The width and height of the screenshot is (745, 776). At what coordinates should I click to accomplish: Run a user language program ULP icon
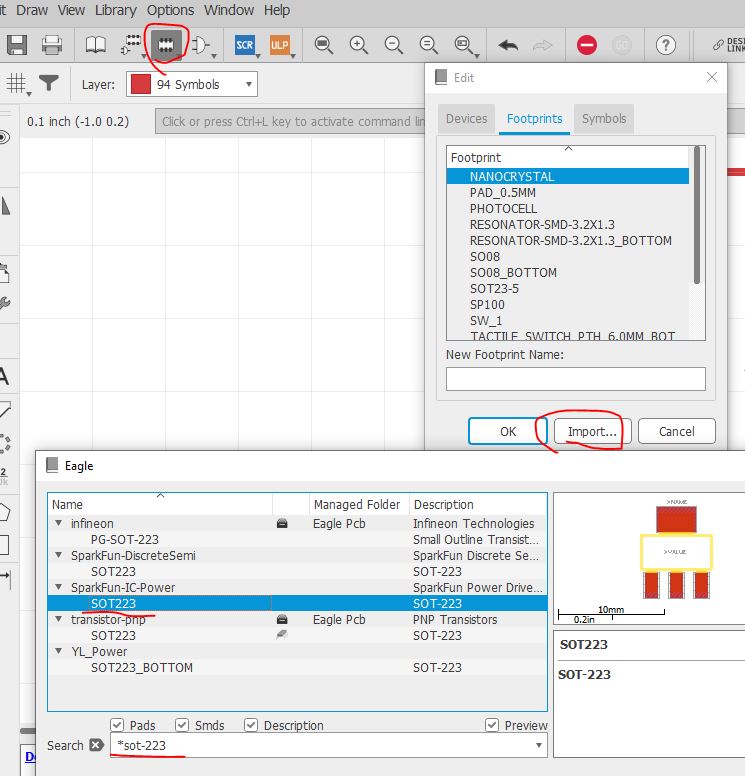click(280, 45)
